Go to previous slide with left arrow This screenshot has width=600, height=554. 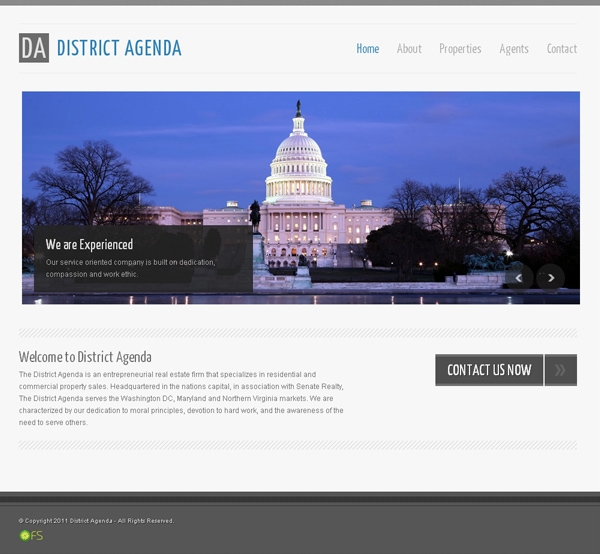(518, 277)
